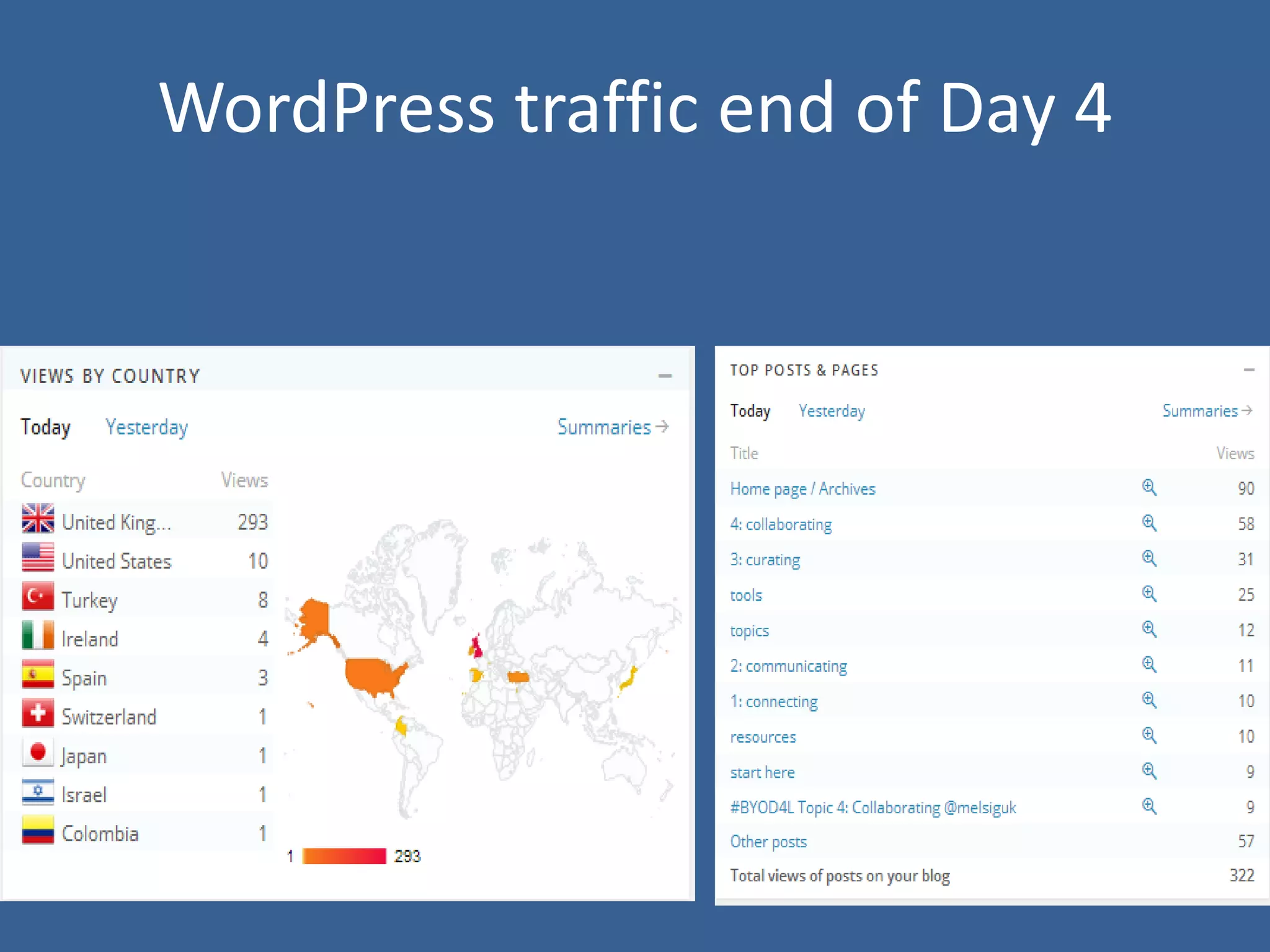This screenshot has height=952, width=1270.
Task: Click the 90 views value for Home page
Action: (1246, 488)
